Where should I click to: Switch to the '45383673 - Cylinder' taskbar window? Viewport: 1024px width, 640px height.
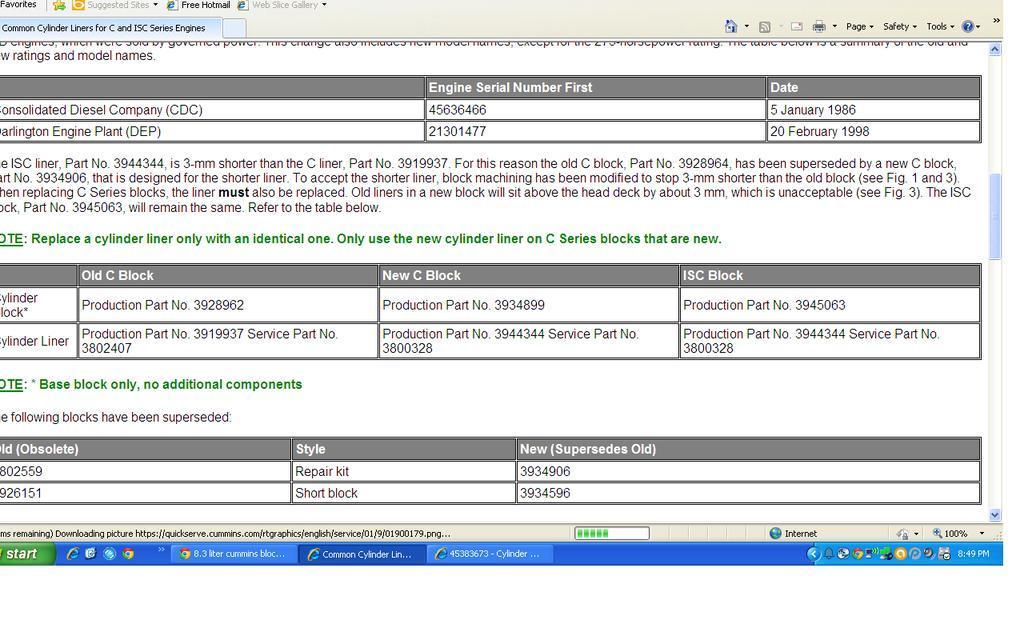[489, 554]
